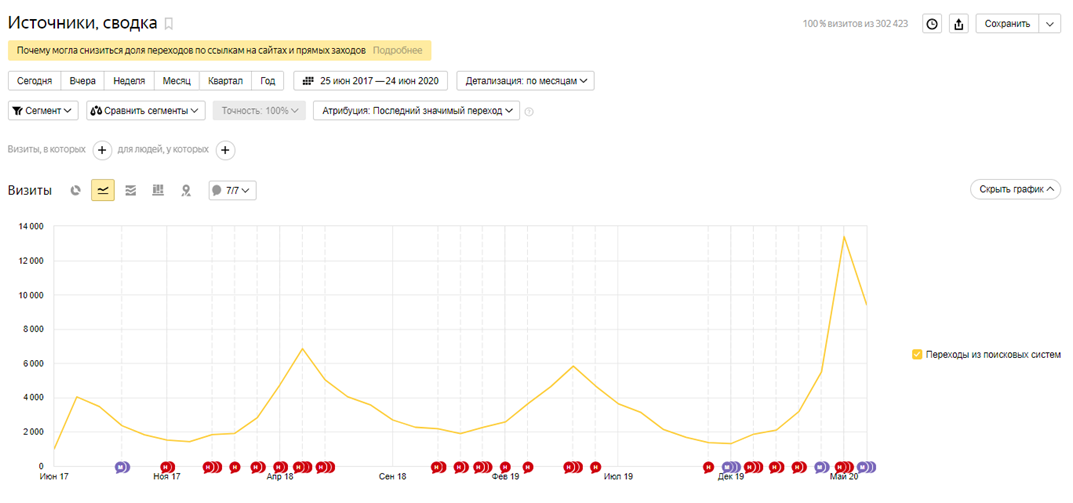The width and height of the screenshot is (1073, 503).
Task: Click the Источники, сводка title
Action: pos(83,23)
